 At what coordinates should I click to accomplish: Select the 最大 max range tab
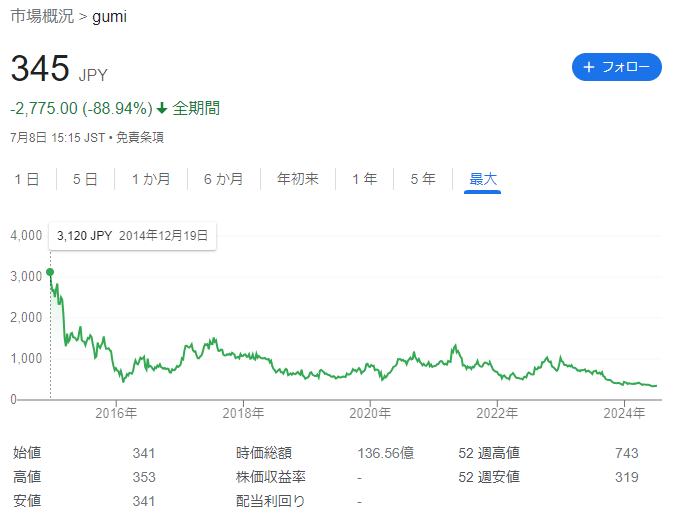(483, 179)
